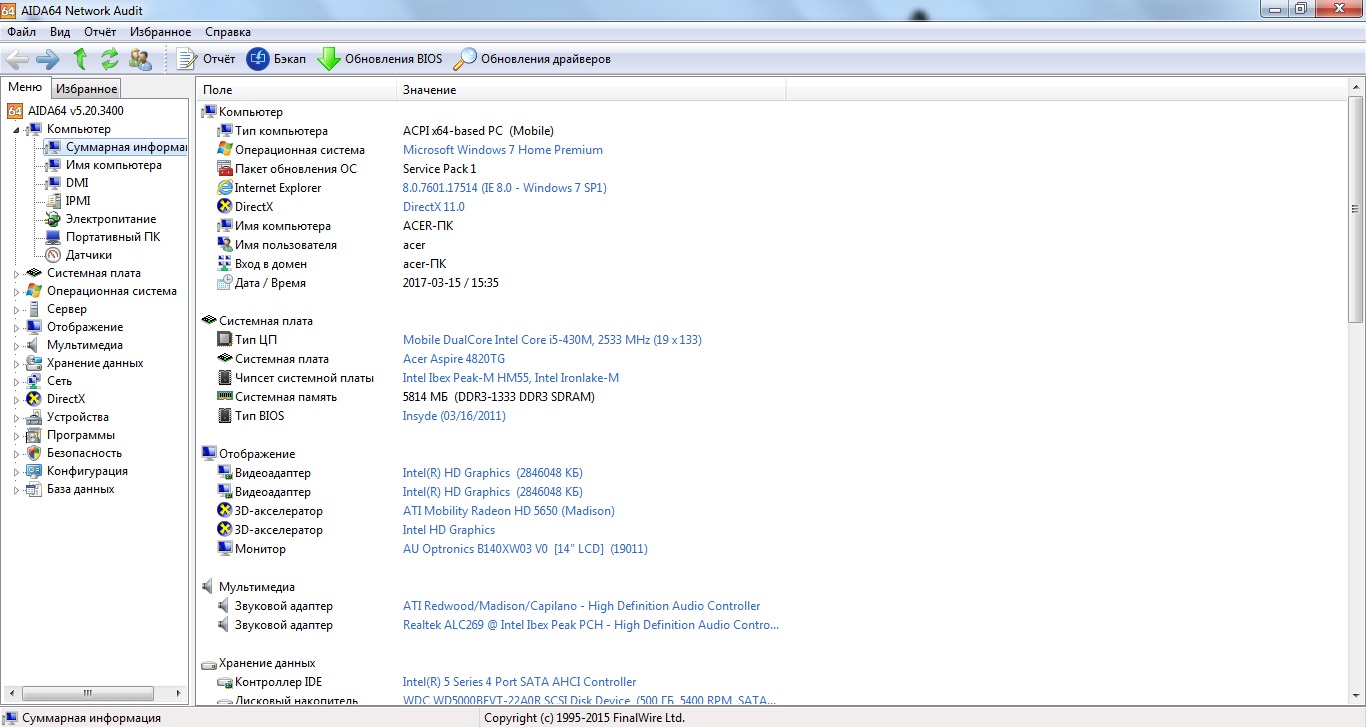Click the Имя пользователя user icon
The image size is (1366, 728).
225,245
